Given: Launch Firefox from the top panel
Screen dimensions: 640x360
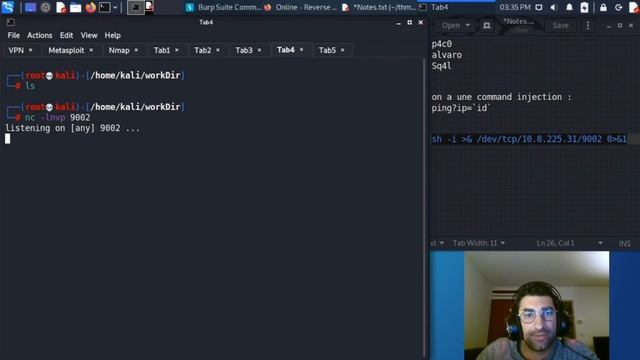Looking at the screenshot, I should (91, 7).
